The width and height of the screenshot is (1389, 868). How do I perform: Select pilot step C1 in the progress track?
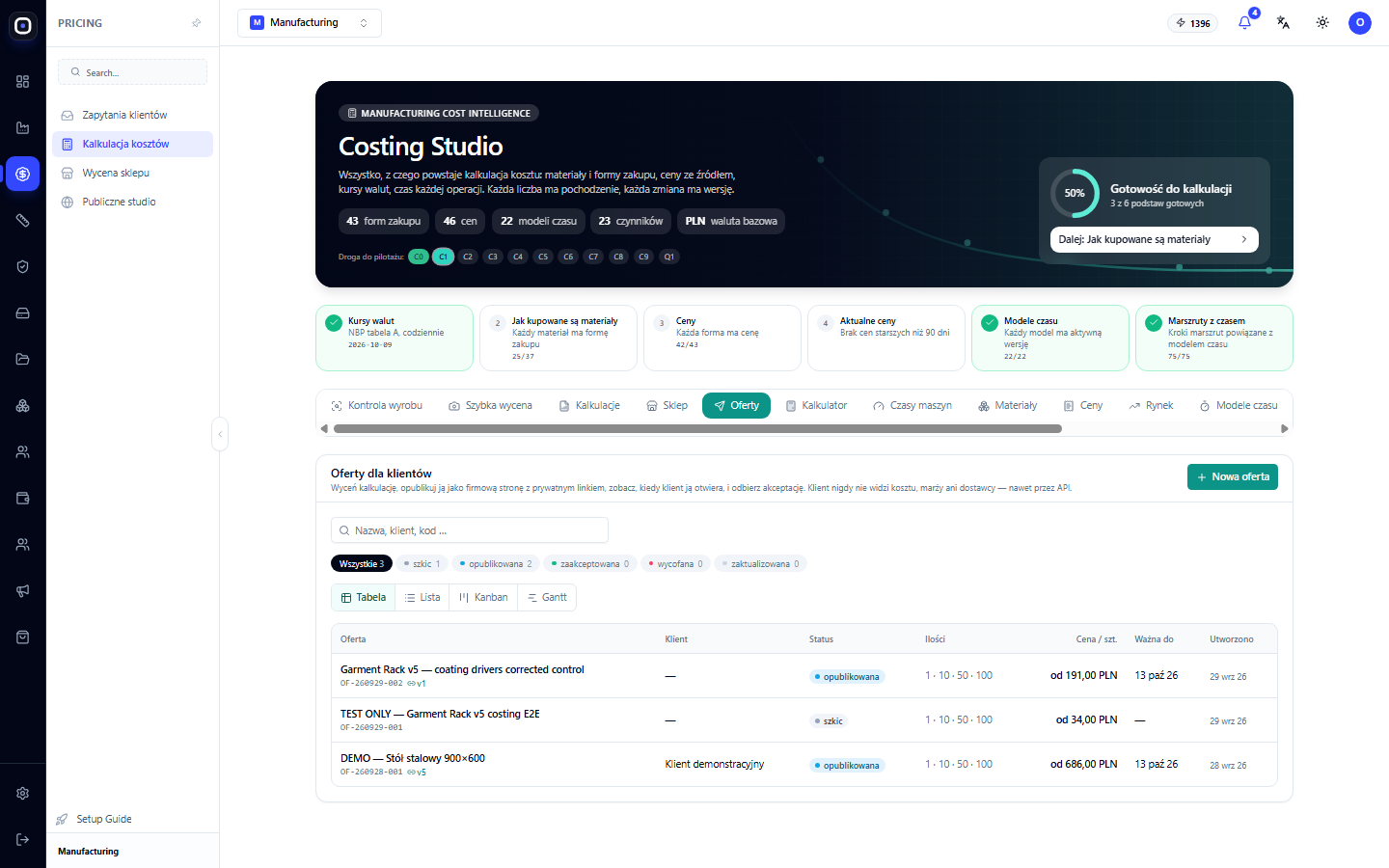(443, 257)
